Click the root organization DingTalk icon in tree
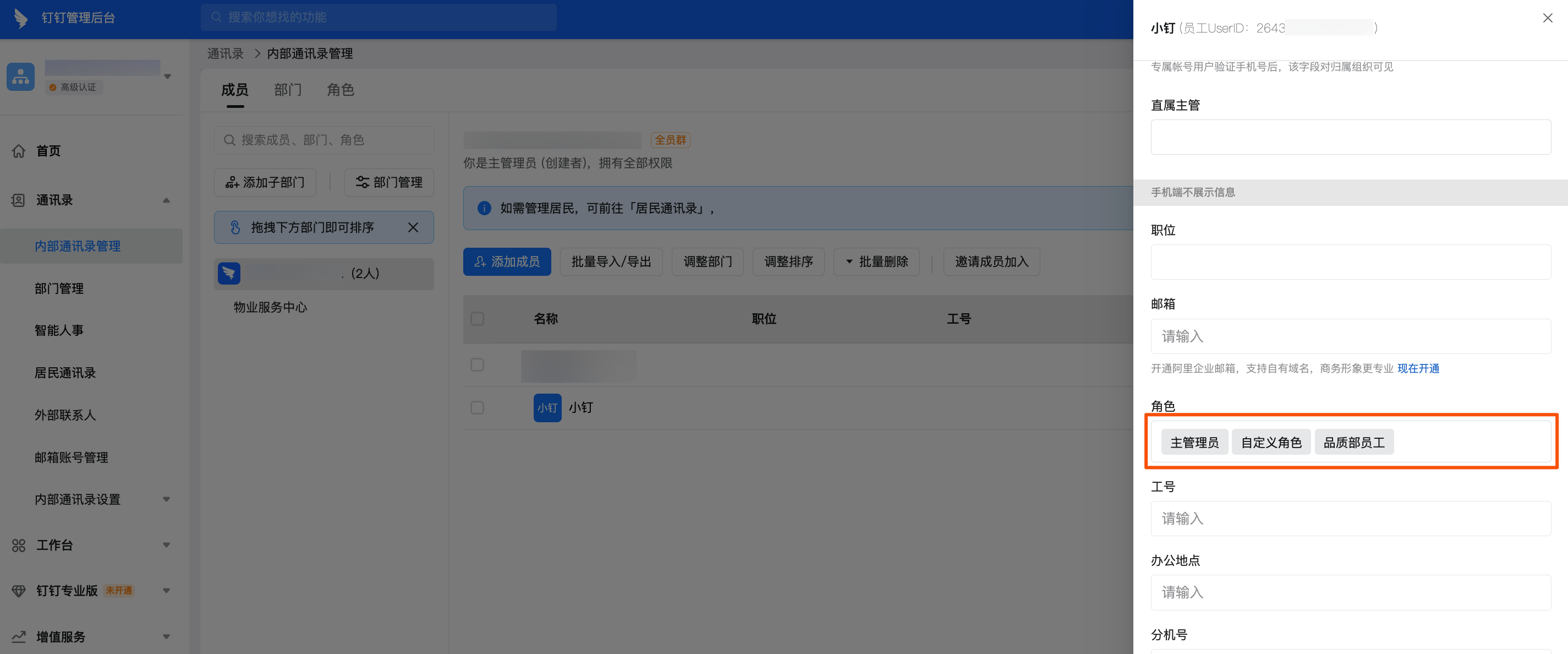This screenshot has width=1568, height=654. [x=229, y=274]
